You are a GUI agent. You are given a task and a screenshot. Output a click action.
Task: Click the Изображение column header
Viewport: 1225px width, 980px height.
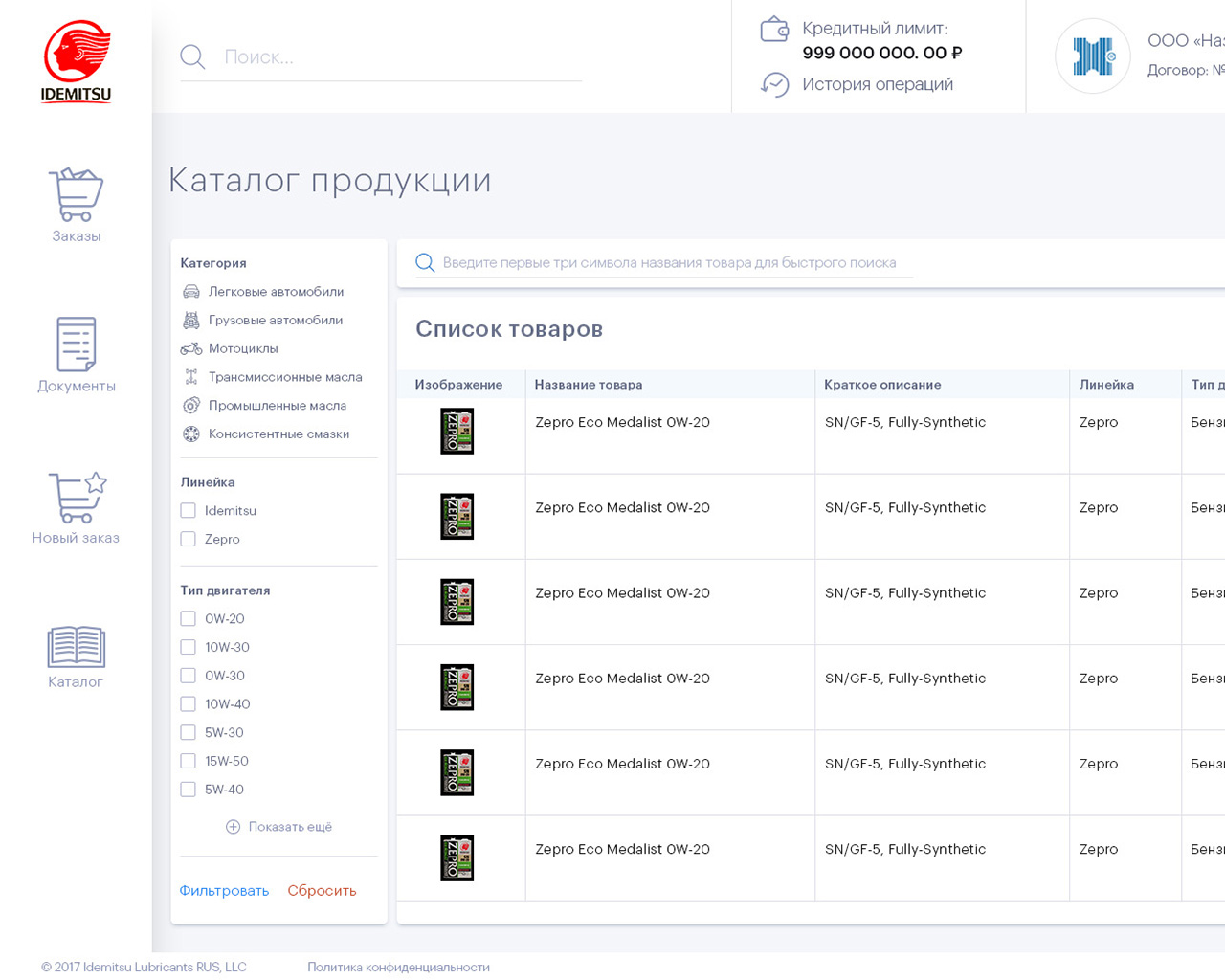(458, 385)
